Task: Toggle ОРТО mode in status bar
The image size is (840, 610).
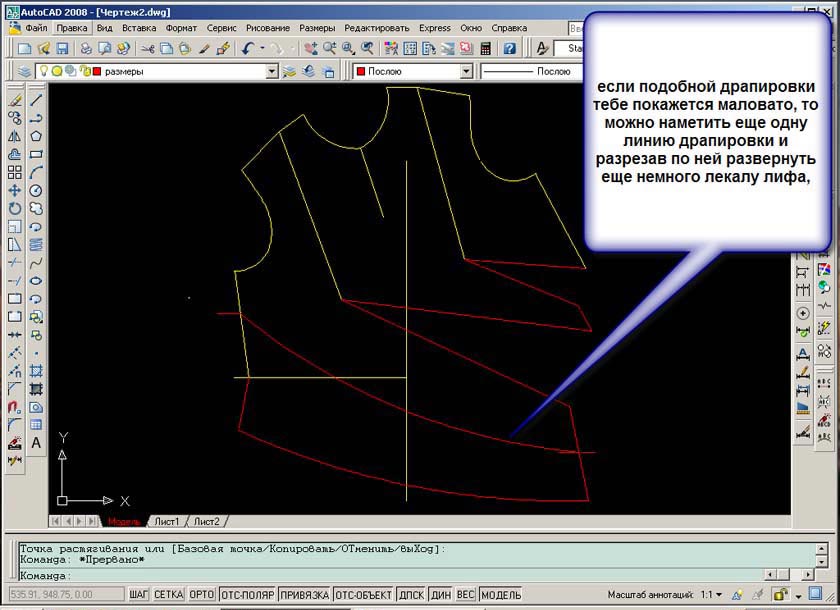Action: coord(202,595)
